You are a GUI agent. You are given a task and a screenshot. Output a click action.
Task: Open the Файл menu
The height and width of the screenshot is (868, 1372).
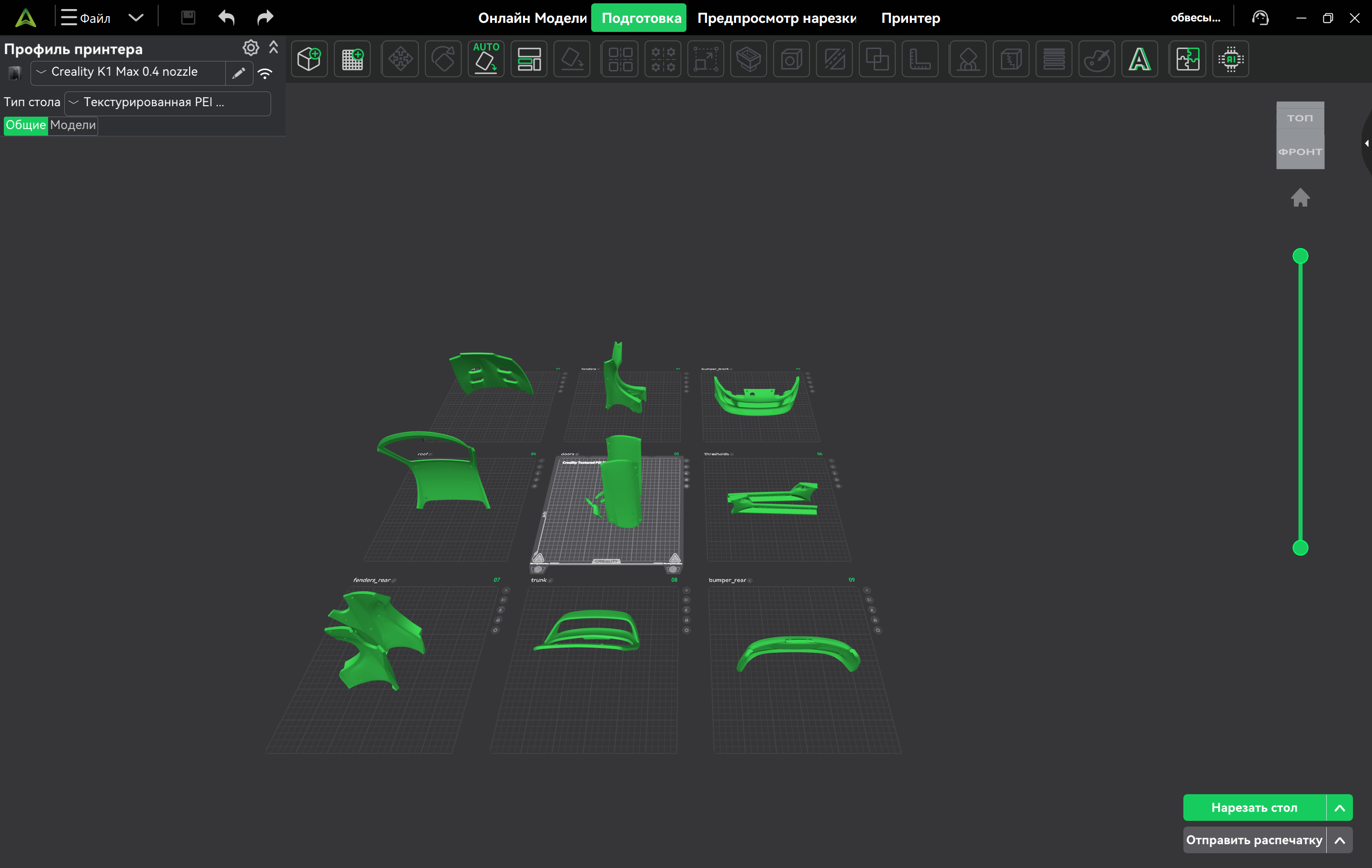pos(87,18)
